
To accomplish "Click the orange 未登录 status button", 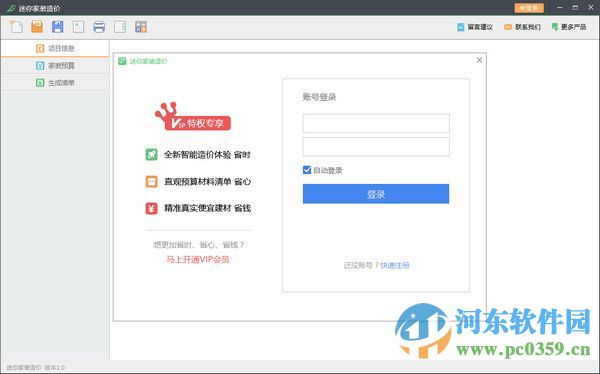I will pos(529,8).
